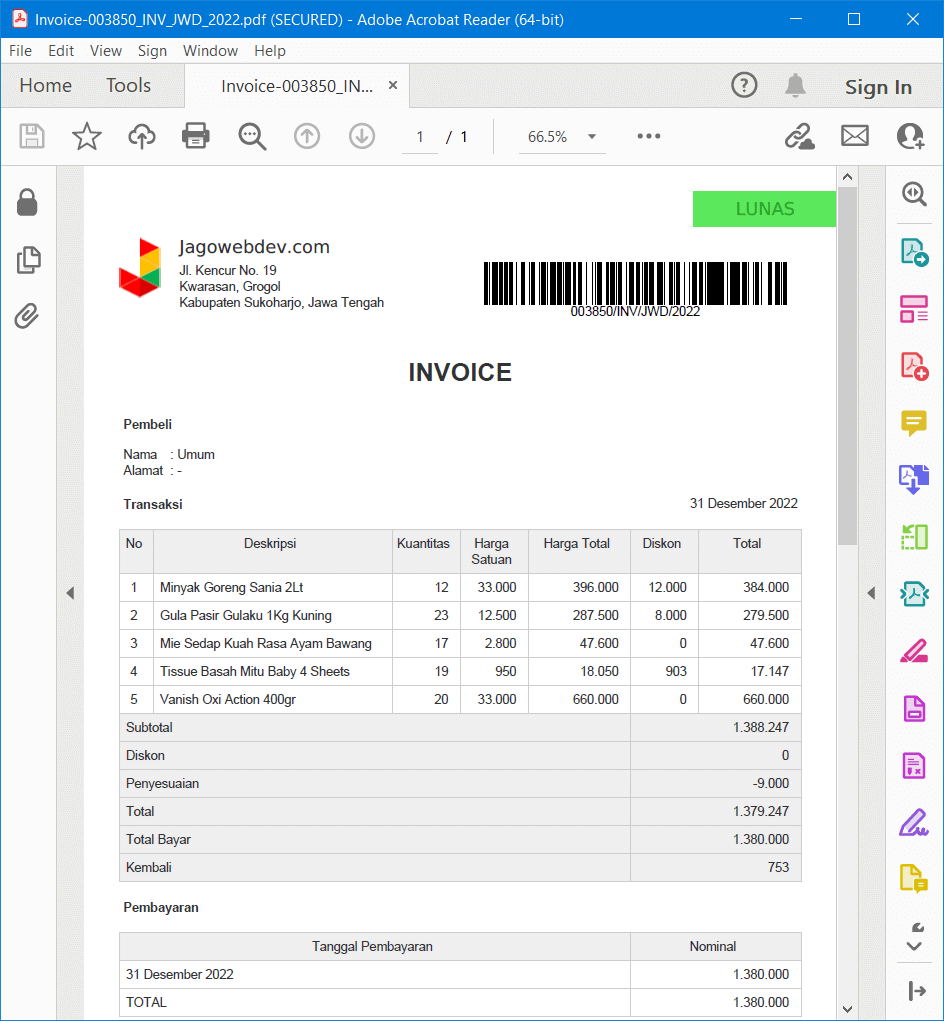Viewport: 944px width, 1021px height.
Task: Send the file by email envelope icon
Action: 855,137
